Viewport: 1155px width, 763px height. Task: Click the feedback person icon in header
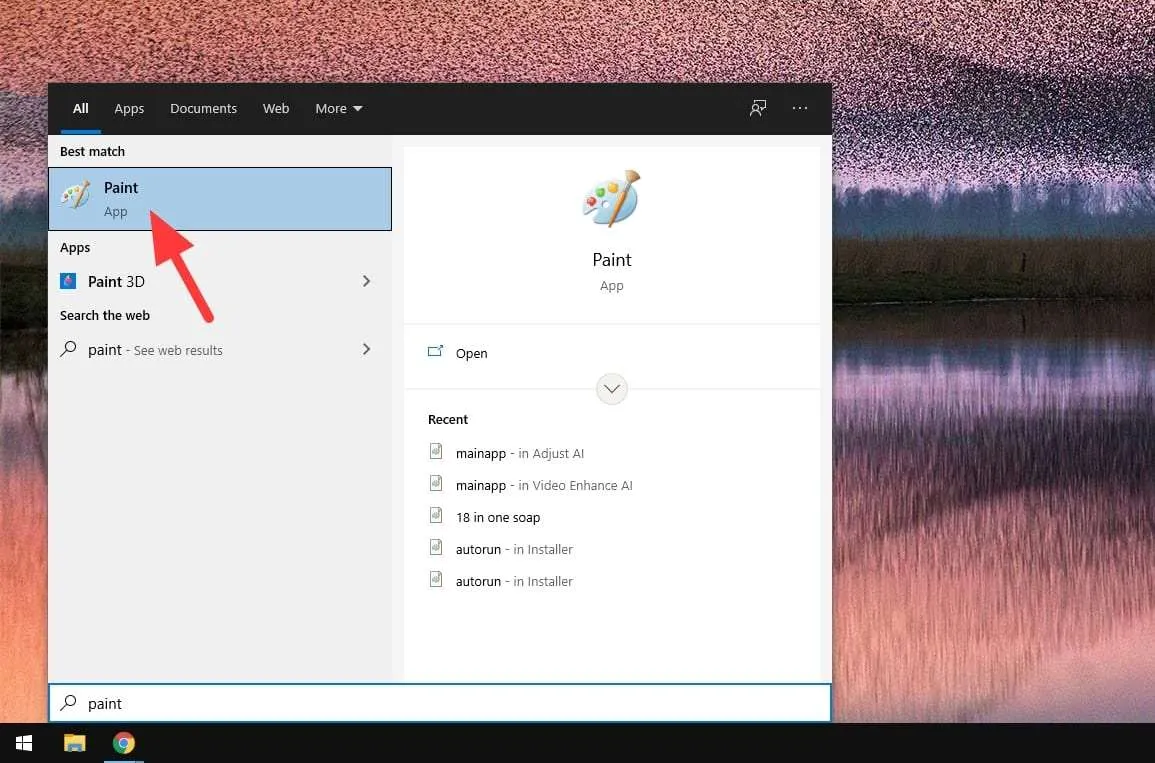pos(758,108)
